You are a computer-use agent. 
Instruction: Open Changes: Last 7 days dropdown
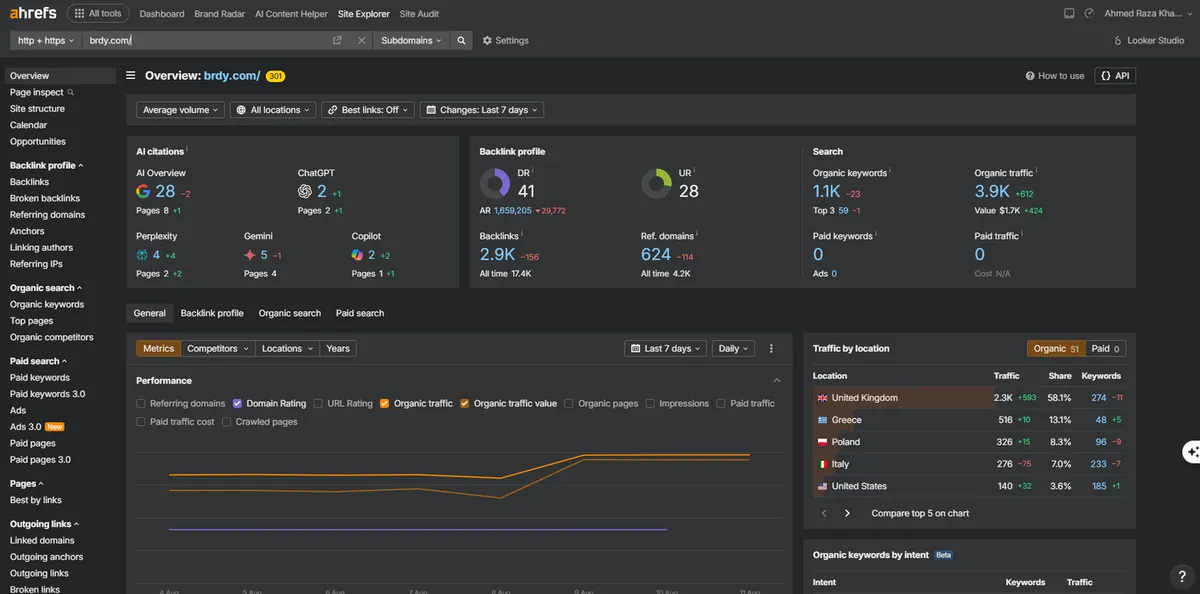pyautogui.click(x=482, y=110)
